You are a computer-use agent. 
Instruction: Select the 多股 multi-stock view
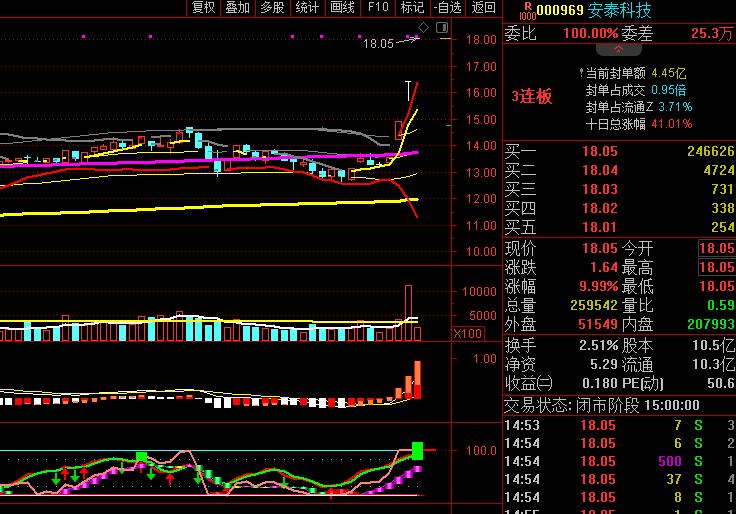(x=272, y=8)
